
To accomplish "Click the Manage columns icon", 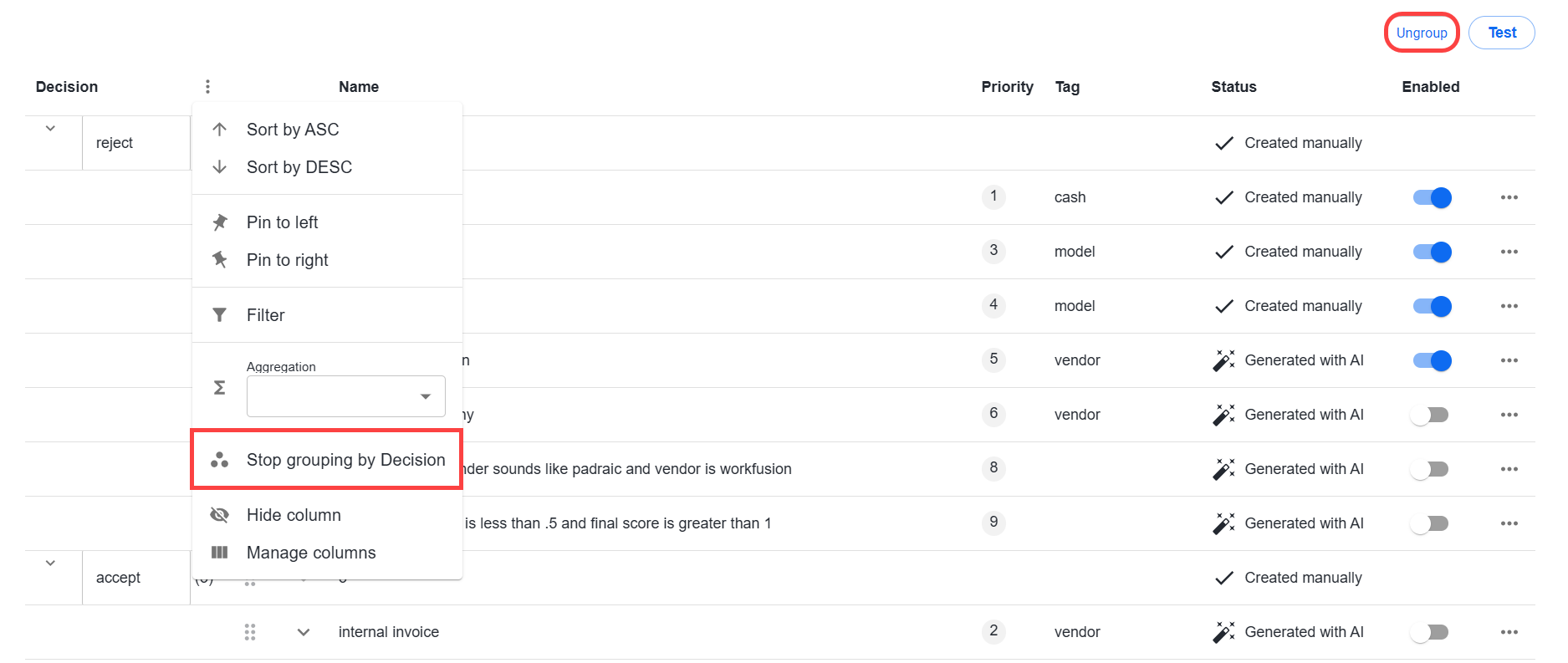I will [220, 553].
